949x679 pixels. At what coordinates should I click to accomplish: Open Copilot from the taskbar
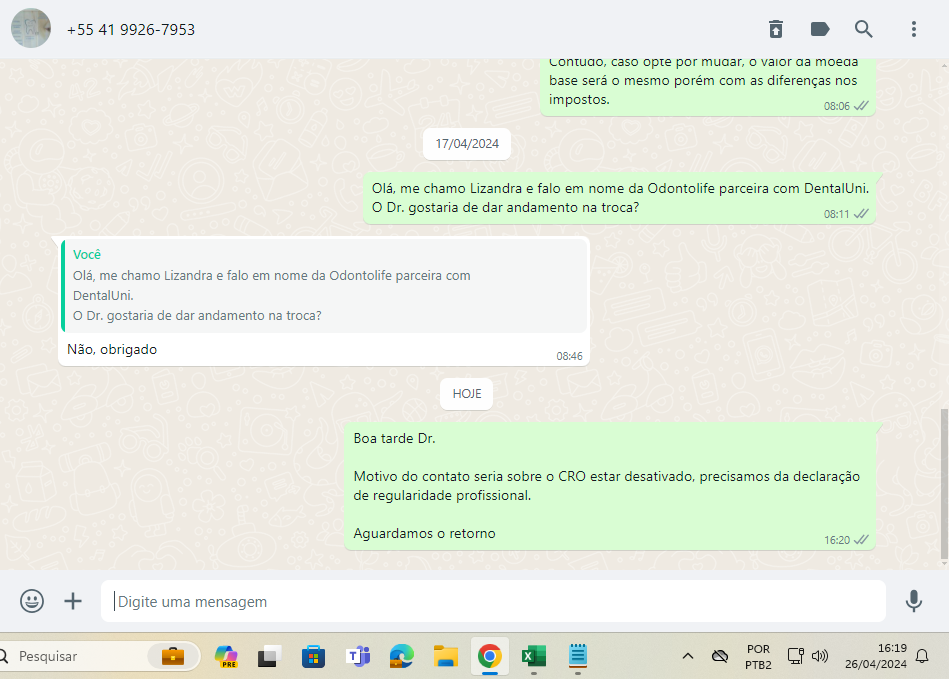point(226,656)
